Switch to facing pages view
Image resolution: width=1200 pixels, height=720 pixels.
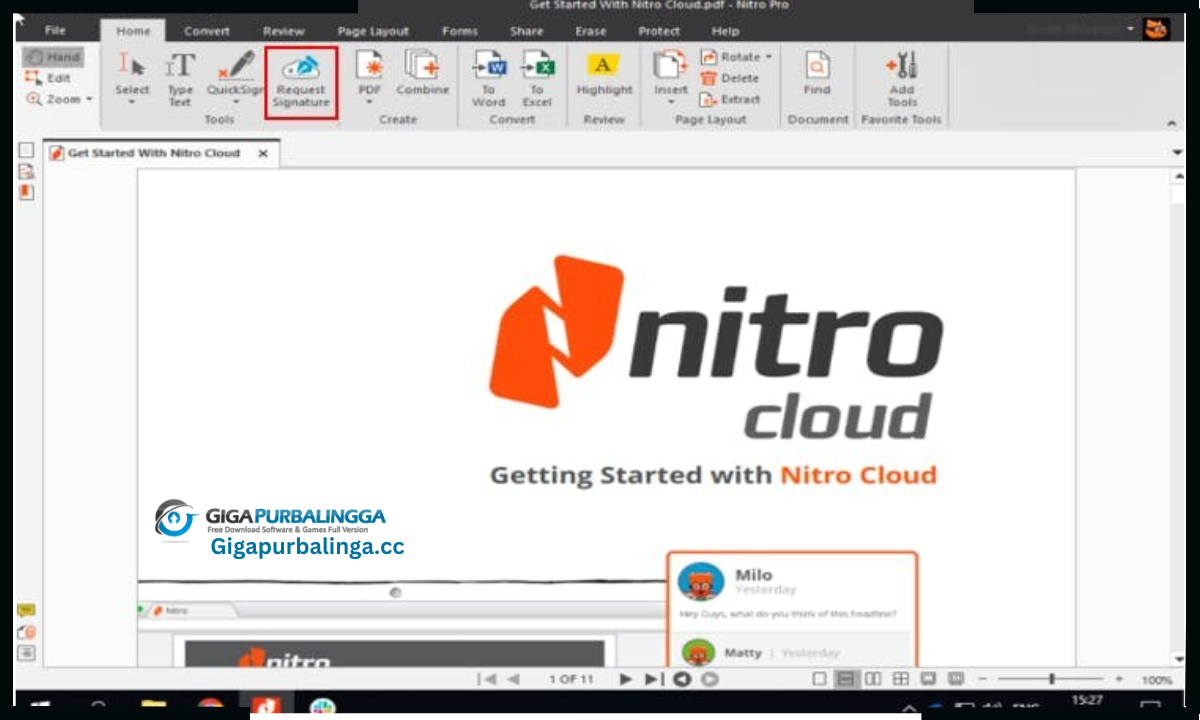pyautogui.click(x=873, y=679)
